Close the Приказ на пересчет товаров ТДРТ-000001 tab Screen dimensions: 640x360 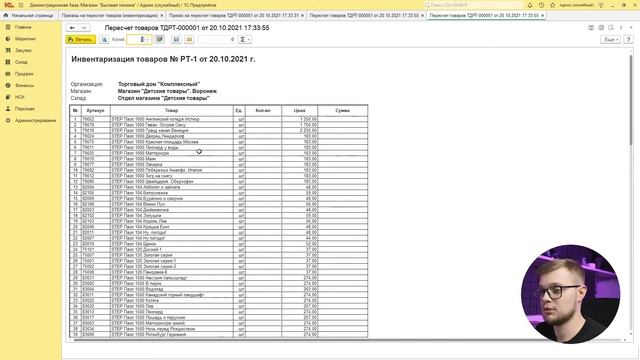(x=302, y=16)
